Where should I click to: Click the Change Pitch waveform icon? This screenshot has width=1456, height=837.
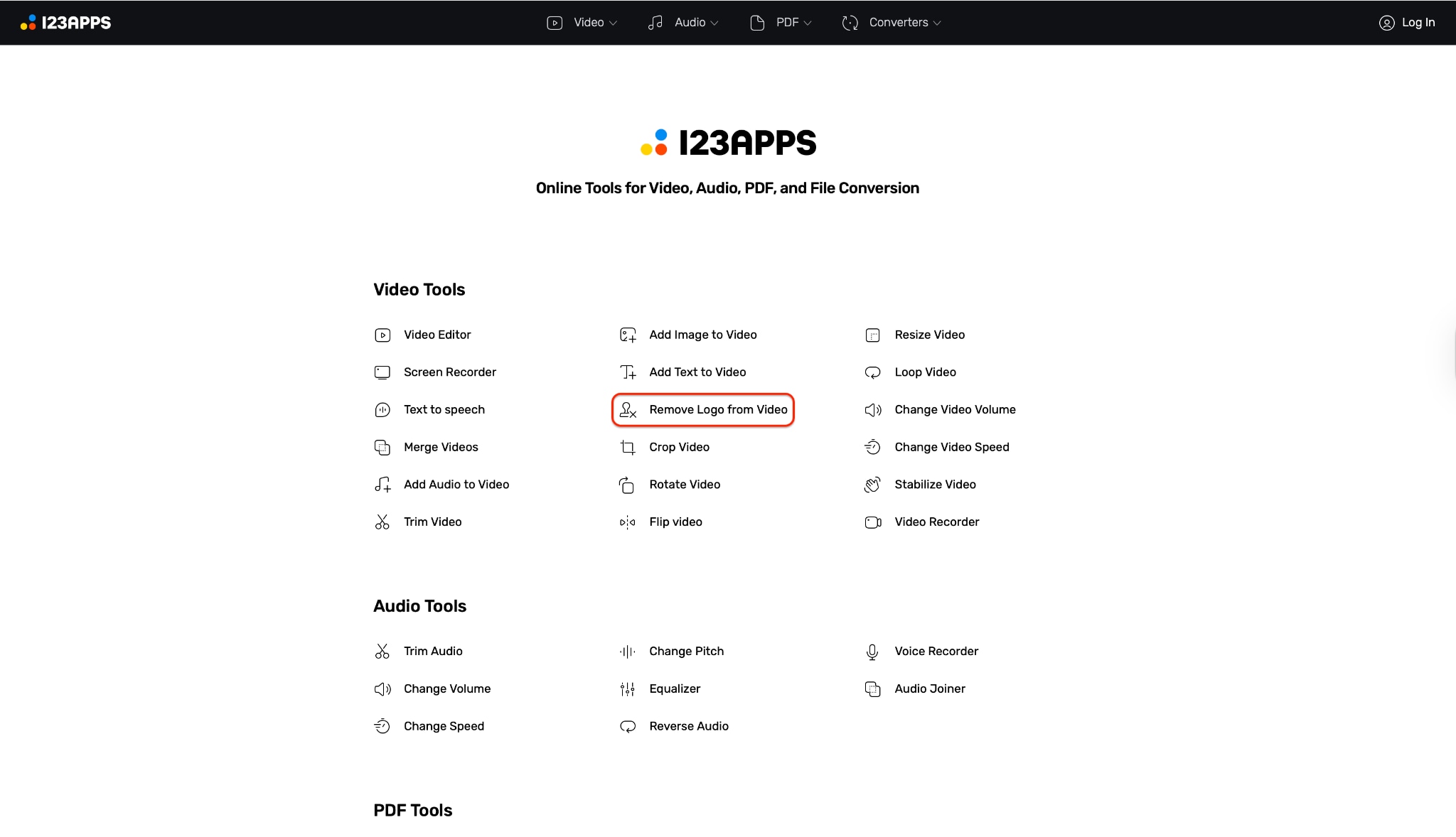click(627, 652)
